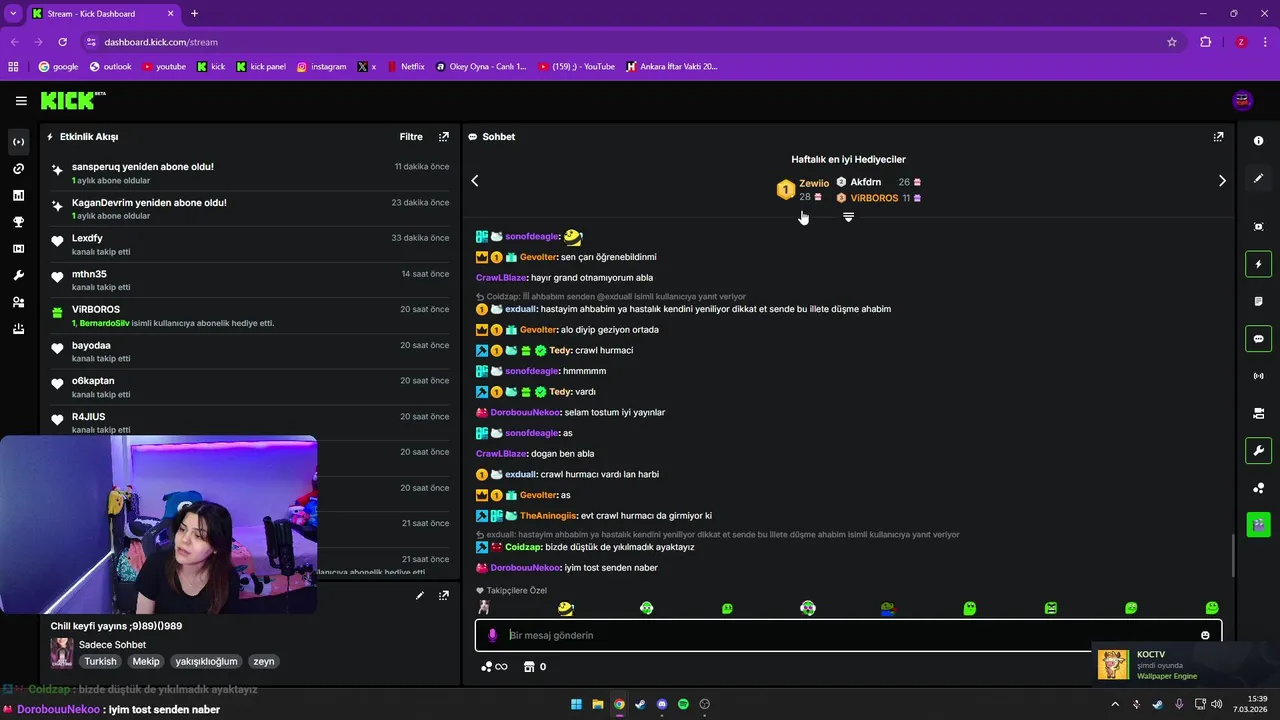
Task: Open the wrench settings icon in left sidebar
Action: point(18,275)
